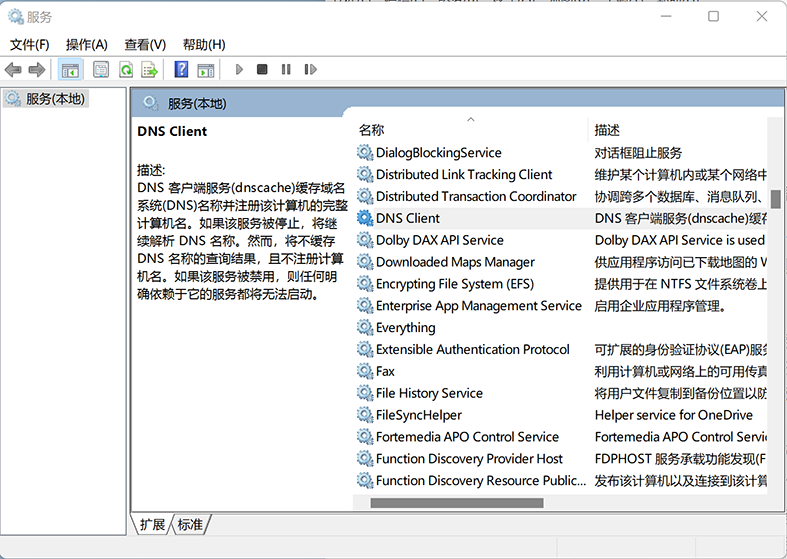Screen dimensions: 787x559
Task: Click the Back arrow toolbar icon
Action: click(13, 69)
